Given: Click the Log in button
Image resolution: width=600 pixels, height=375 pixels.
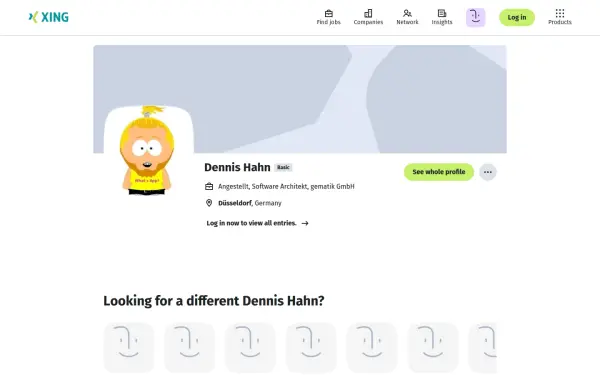Looking at the screenshot, I should (517, 17).
